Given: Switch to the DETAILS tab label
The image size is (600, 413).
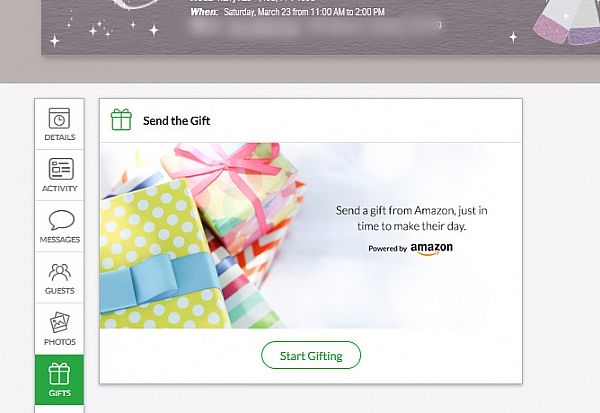Looking at the screenshot, I should tap(60, 137).
